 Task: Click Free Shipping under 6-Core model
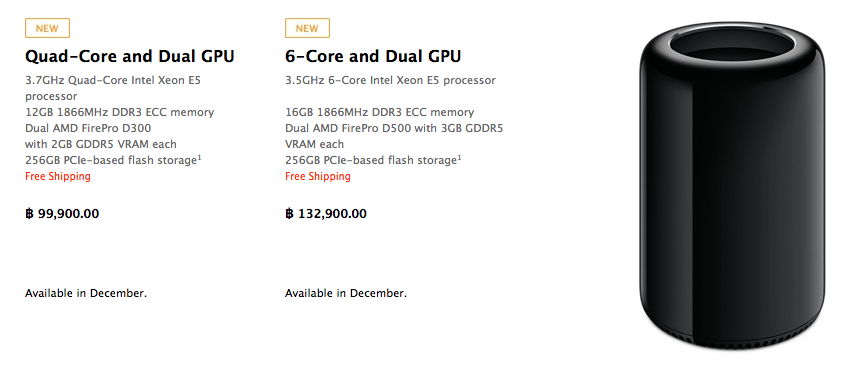tap(318, 177)
